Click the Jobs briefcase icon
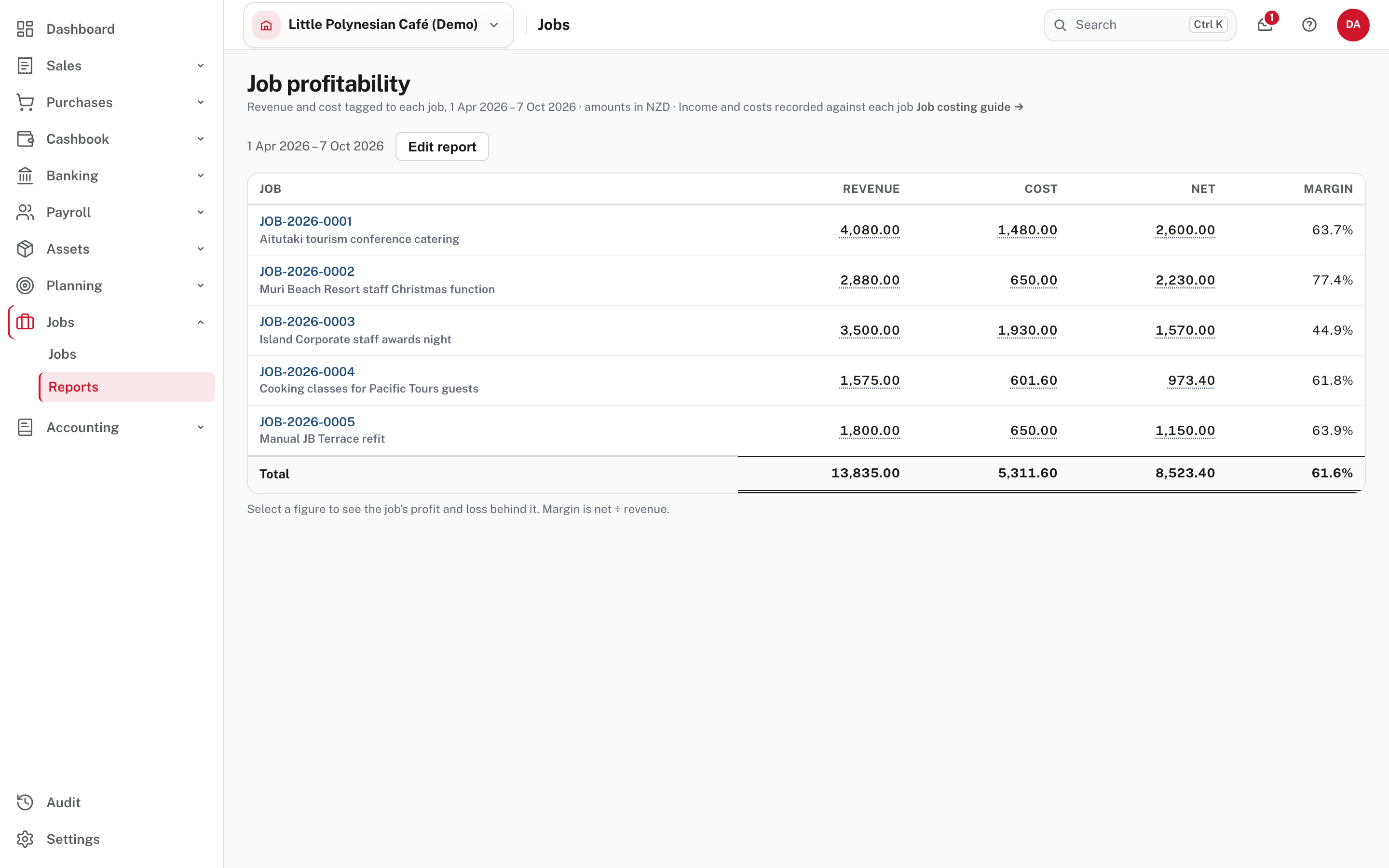1389x868 pixels. tap(25, 322)
